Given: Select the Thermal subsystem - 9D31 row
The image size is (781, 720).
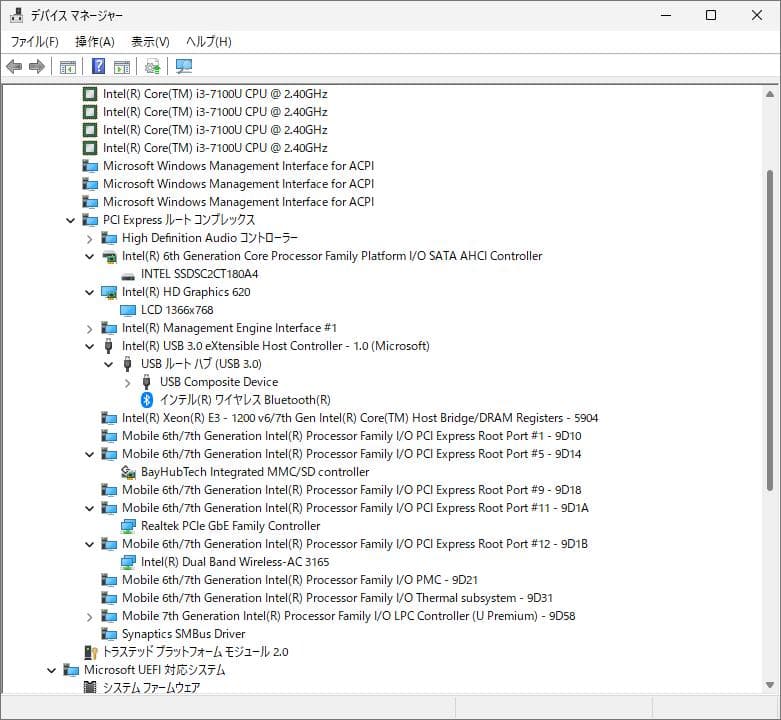Looking at the screenshot, I should (337, 598).
